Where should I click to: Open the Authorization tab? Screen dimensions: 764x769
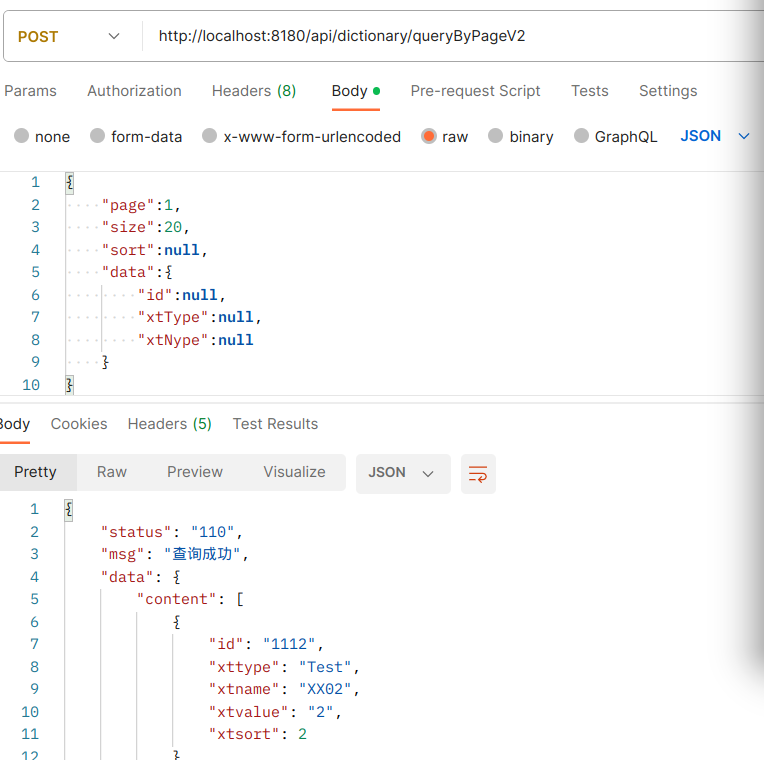pos(134,91)
